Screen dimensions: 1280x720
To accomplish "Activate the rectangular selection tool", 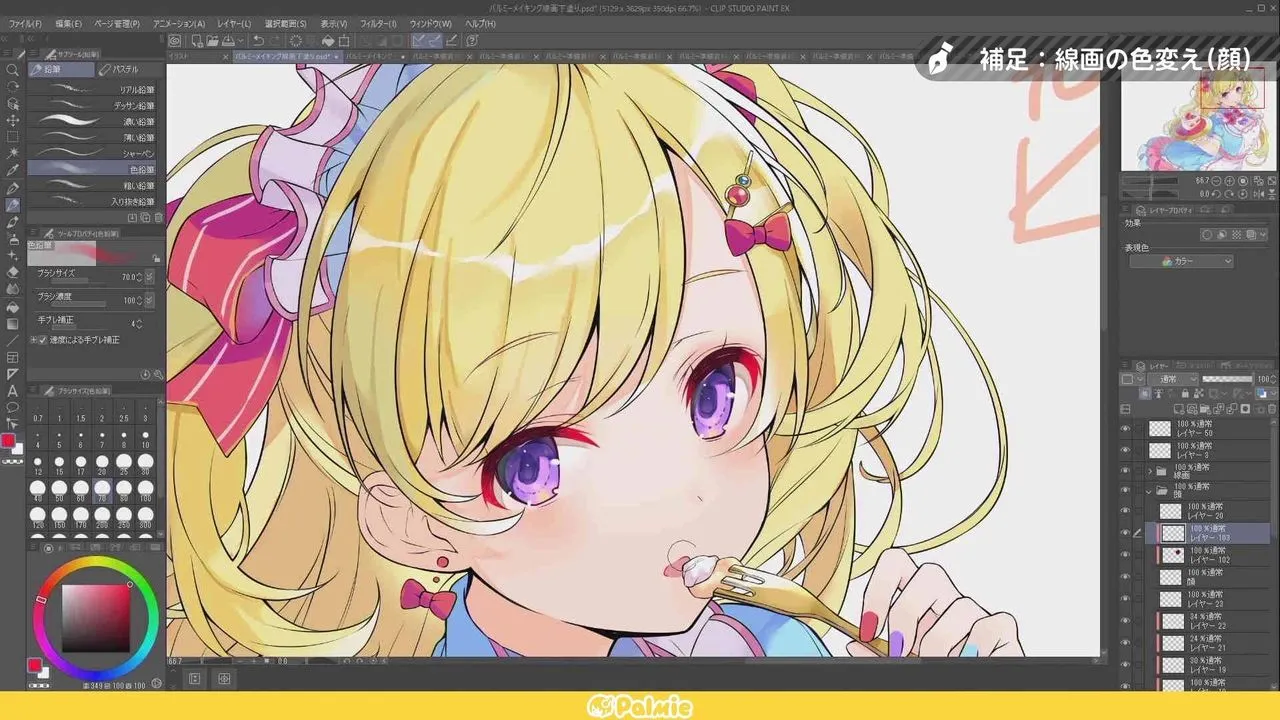I will [x=12, y=136].
